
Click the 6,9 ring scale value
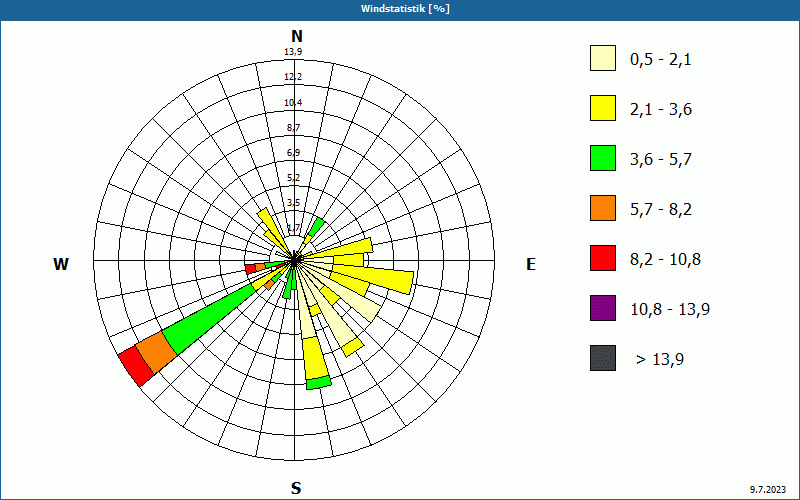pyautogui.click(x=293, y=153)
